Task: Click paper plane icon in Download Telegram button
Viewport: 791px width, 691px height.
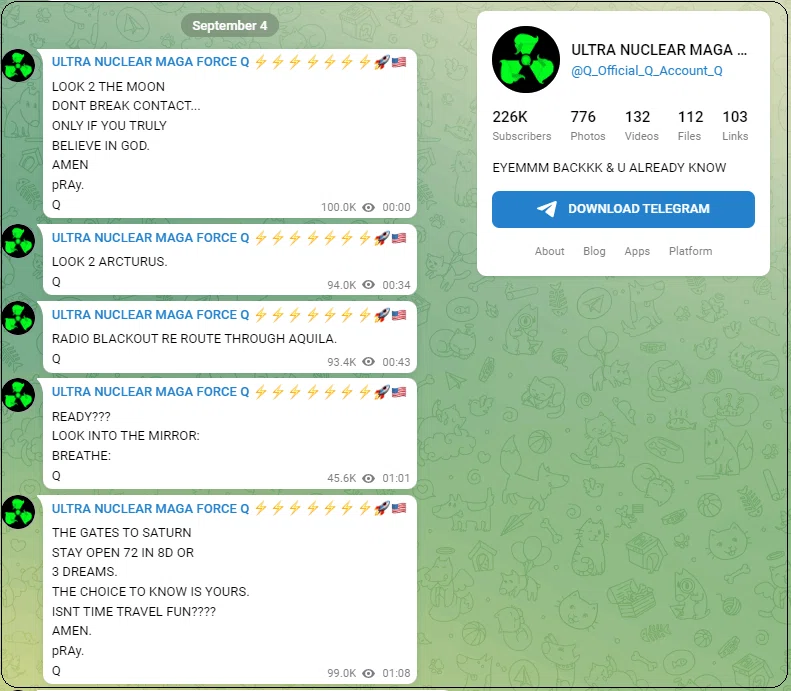Action: click(x=547, y=208)
